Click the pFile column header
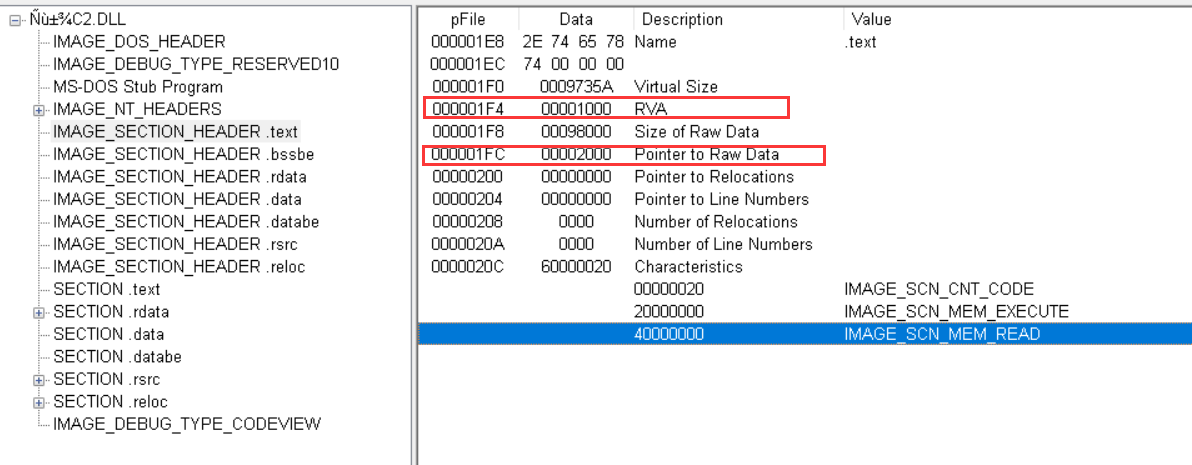1192x465 pixels. tap(468, 19)
